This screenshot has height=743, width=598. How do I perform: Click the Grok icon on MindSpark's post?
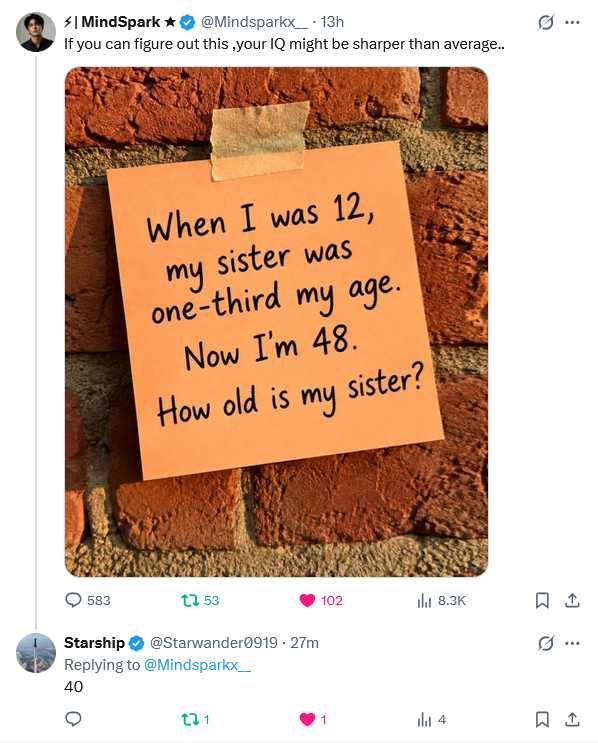pyautogui.click(x=545, y=22)
